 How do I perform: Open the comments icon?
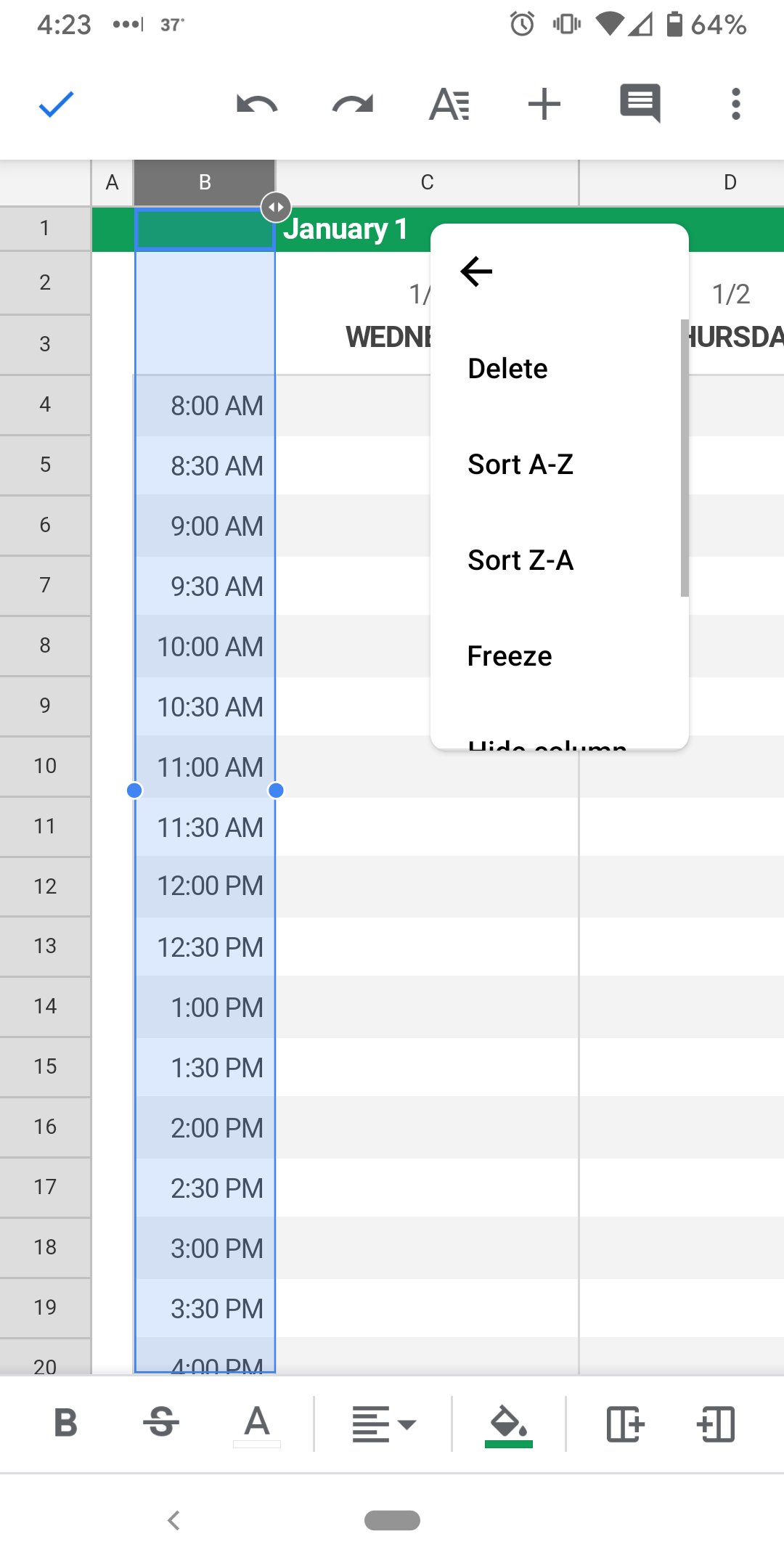[640, 103]
